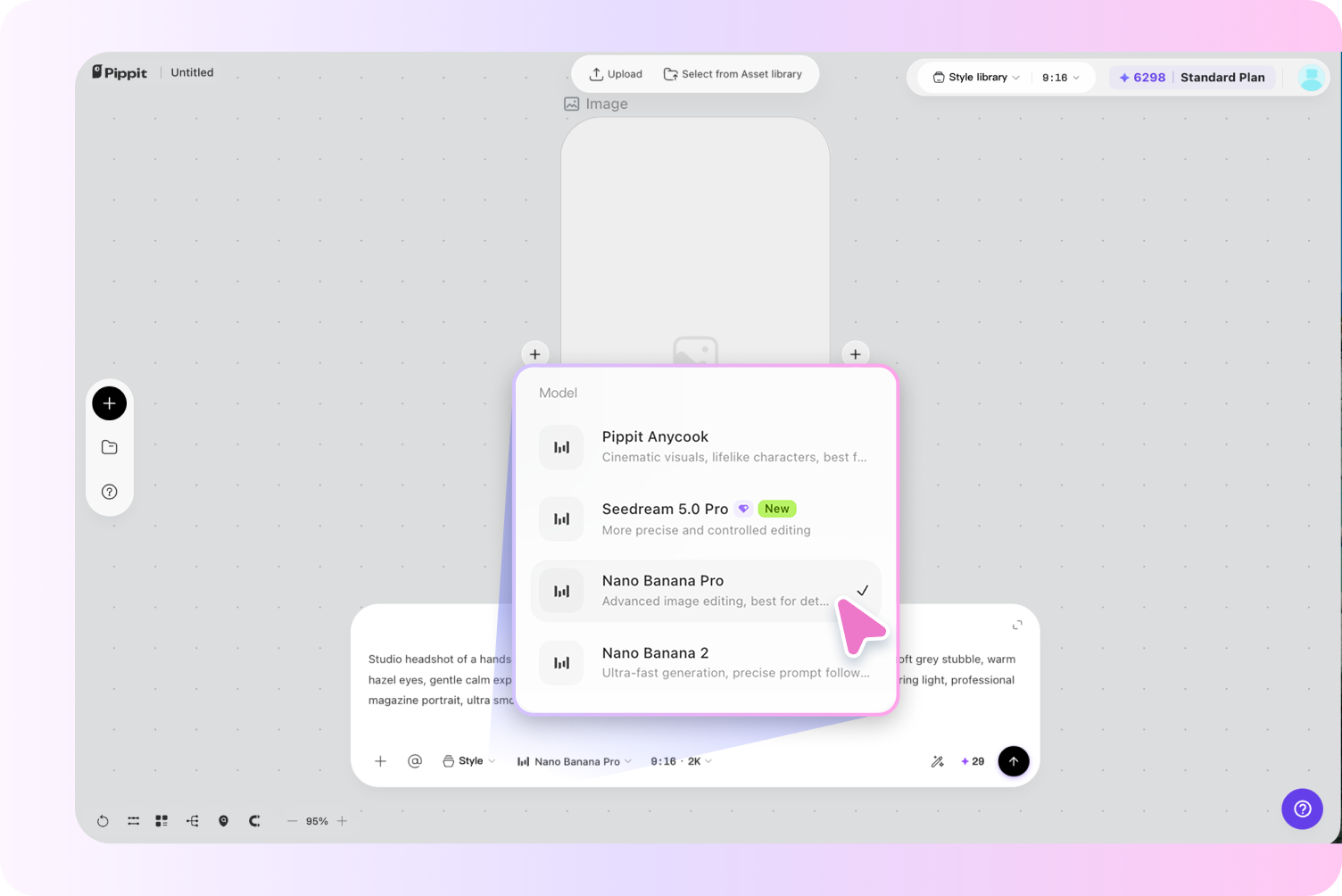The image size is (1342, 896).
Task: Click the 29 credits cost indicator
Action: [x=973, y=761]
